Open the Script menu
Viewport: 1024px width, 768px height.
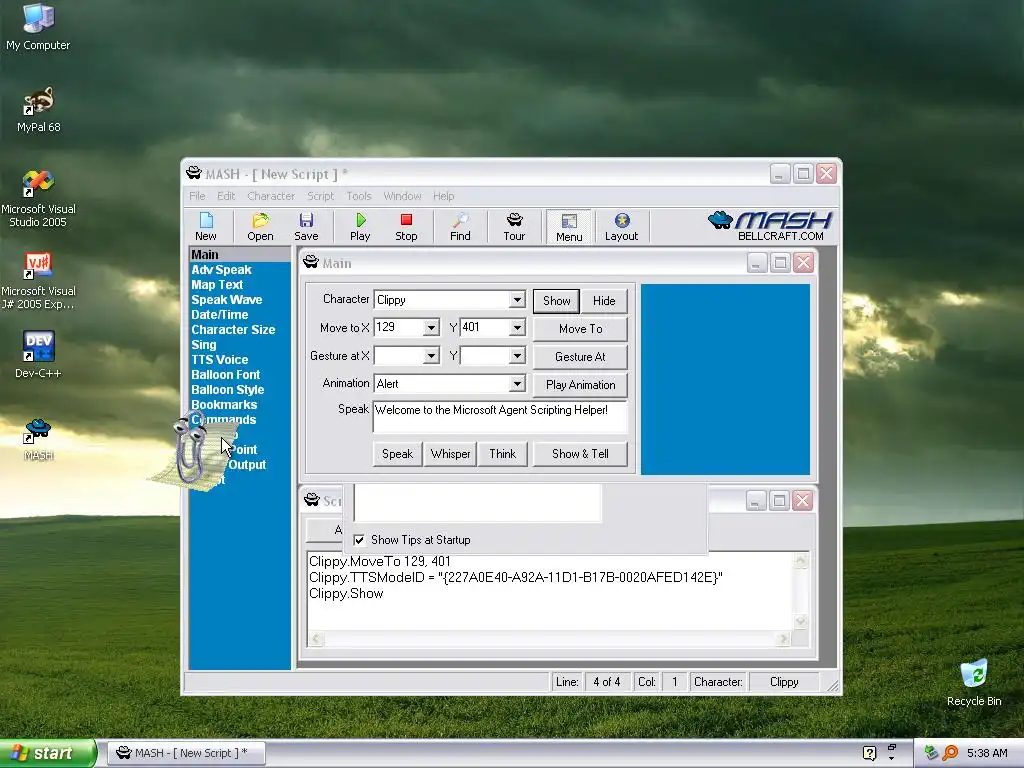click(x=321, y=196)
